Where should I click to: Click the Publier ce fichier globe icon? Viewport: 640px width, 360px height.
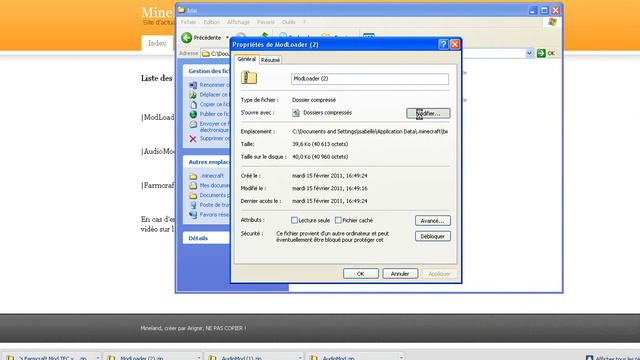(x=193, y=114)
